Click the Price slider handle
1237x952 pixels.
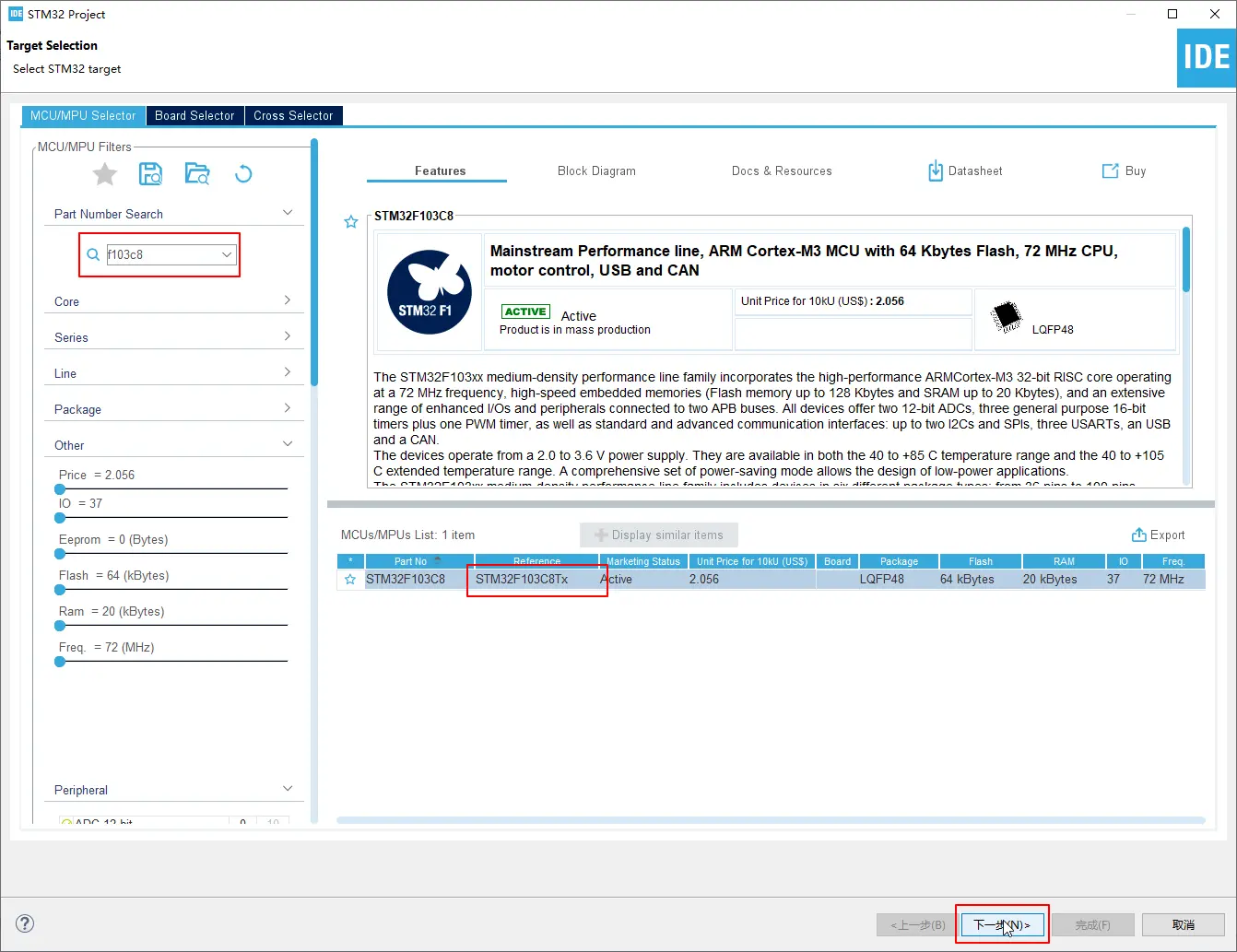pos(60,489)
